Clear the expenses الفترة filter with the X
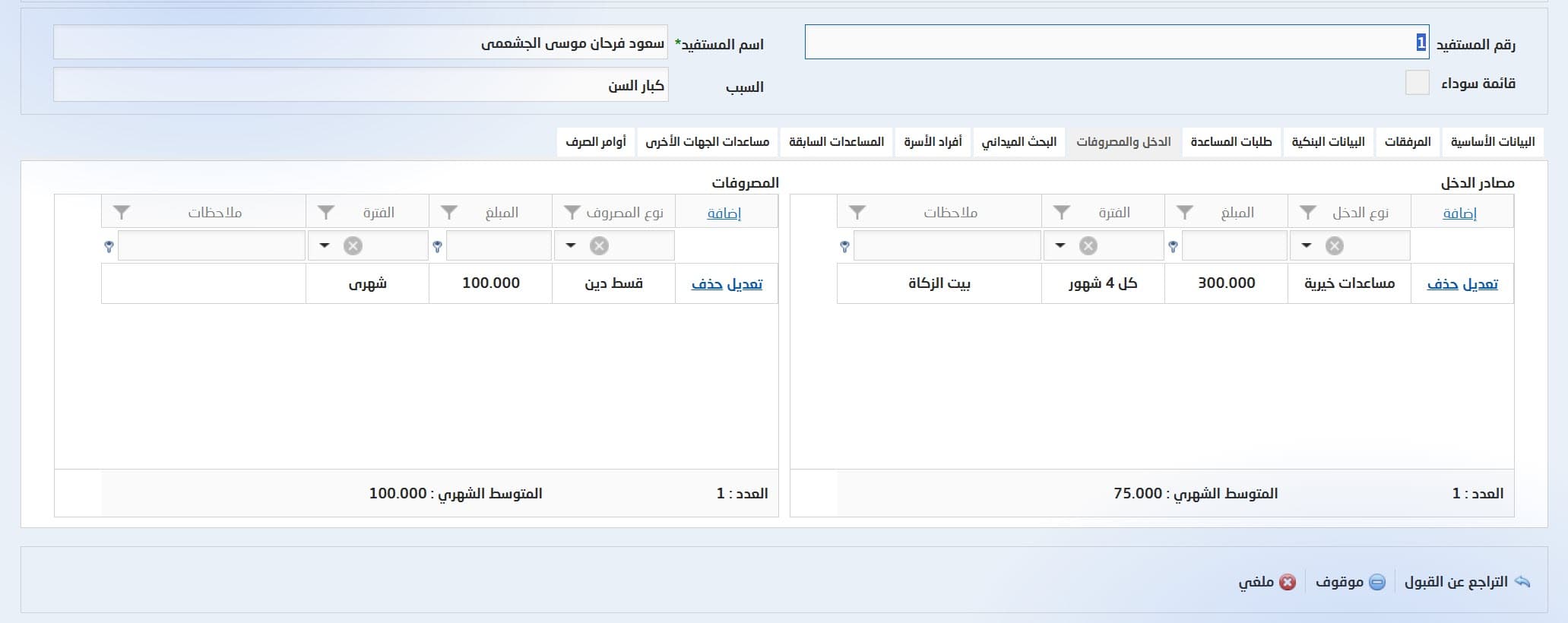The width and height of the screenshot is (1568, 623). pyautogui.click(x=353, y=245)
